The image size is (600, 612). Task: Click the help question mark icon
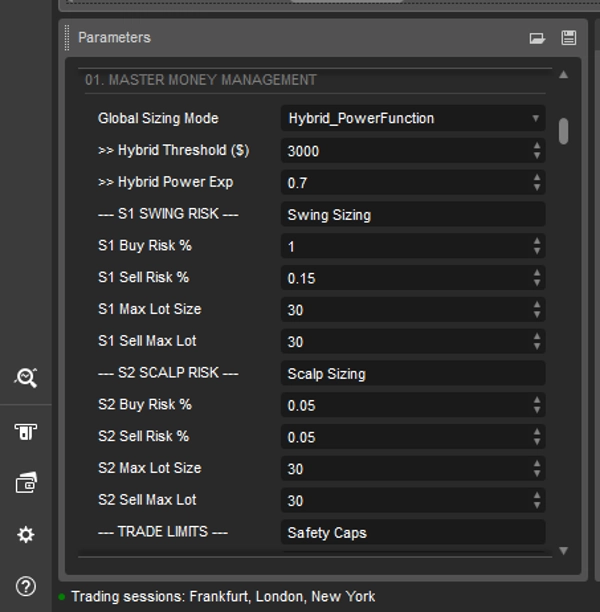tap(26, 586)
